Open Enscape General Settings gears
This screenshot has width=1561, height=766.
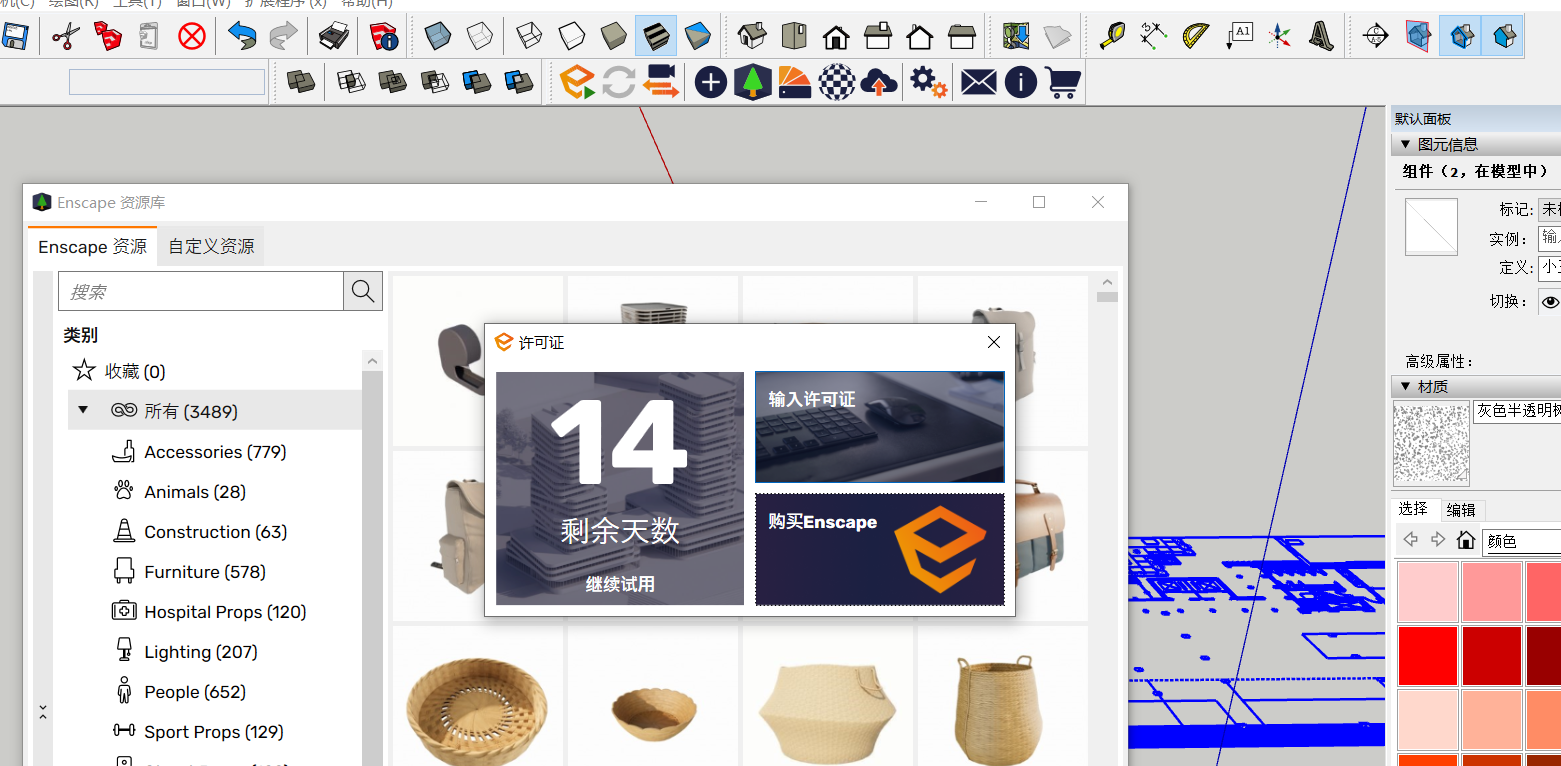pyautogui.click(x=928, y=82)
